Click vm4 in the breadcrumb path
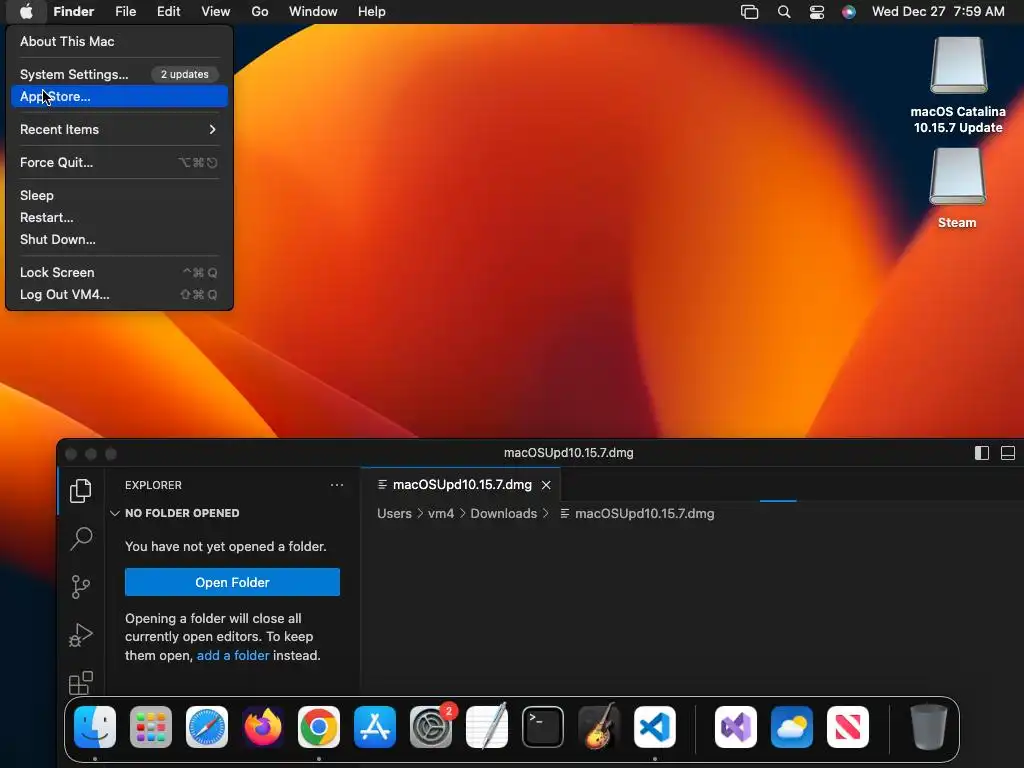 [441, 513]
